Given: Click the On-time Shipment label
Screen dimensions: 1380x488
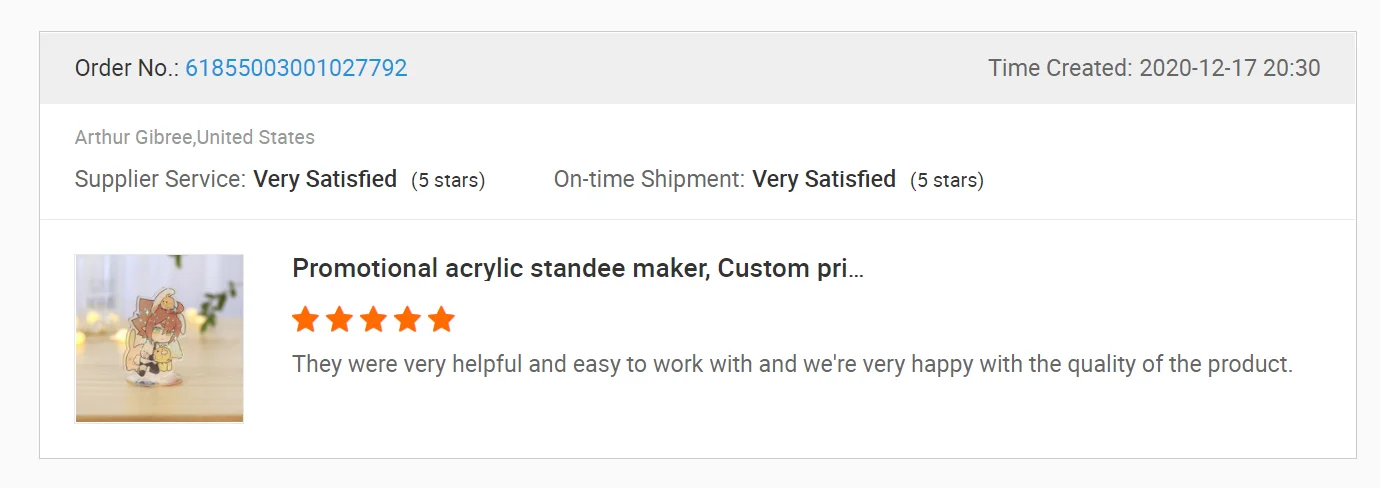Looking at the screenshot, I should 649,180.
